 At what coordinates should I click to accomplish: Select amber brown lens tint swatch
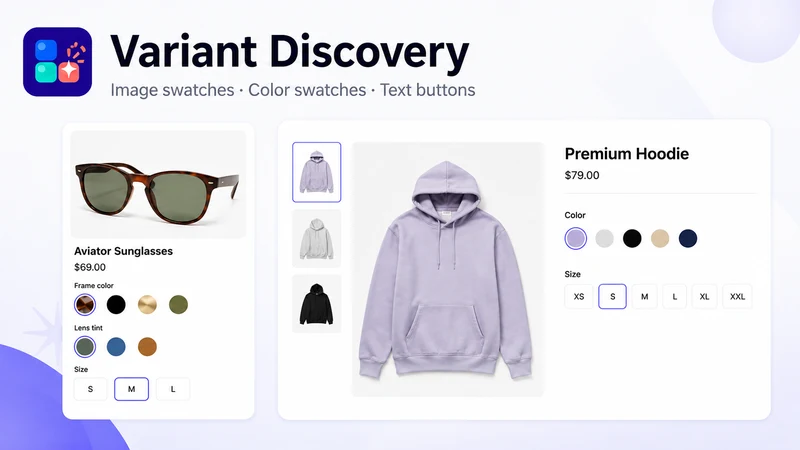click(147, 347)
